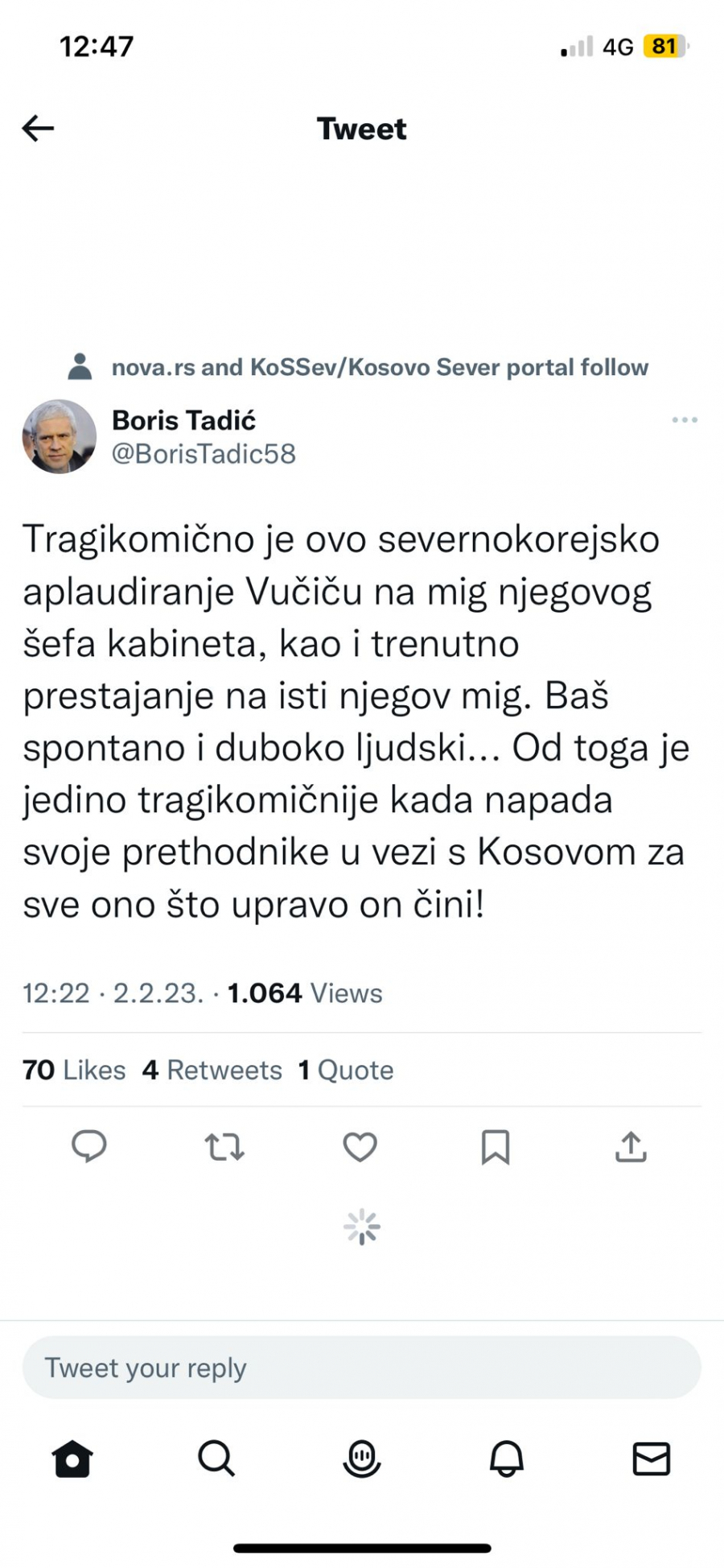The width and height of the screenshot is (724, 1568).
Task: Check notifications with the bell icon
Action: click(506, 1459)
